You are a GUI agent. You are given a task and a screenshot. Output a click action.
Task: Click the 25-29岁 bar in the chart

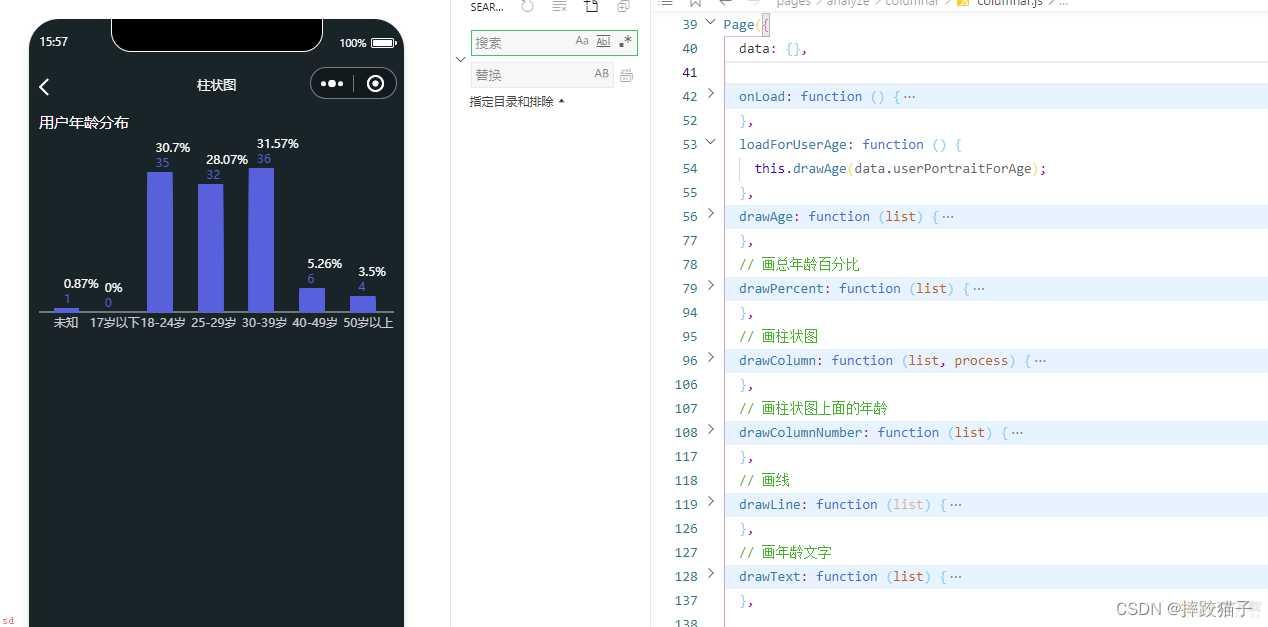point(211,248)
